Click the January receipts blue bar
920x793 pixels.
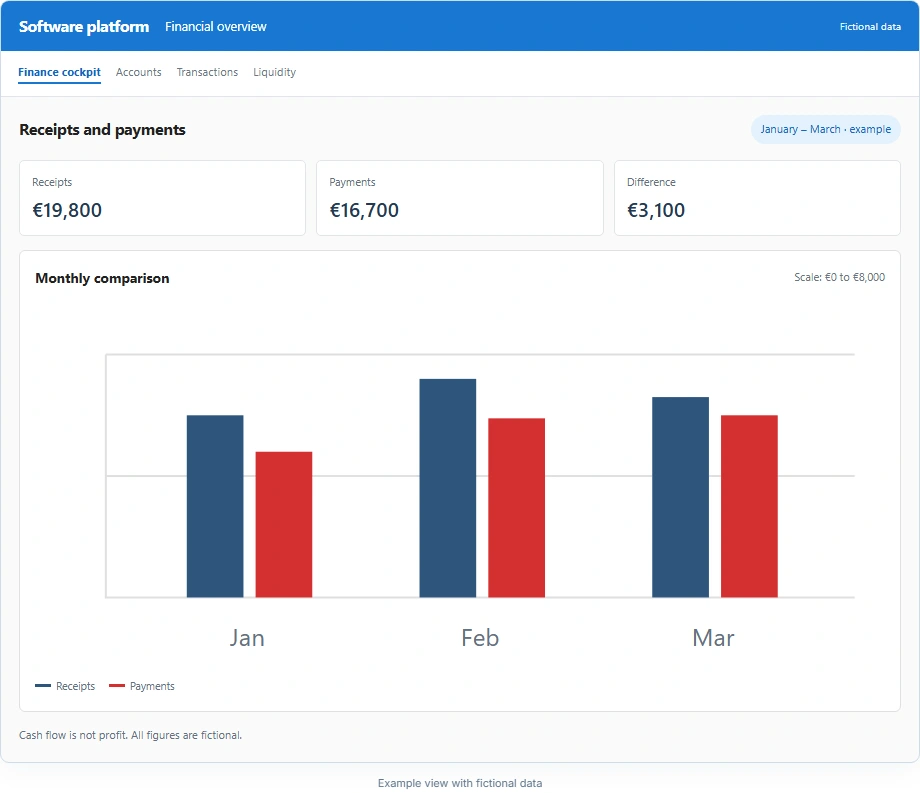(x=215, y=506)
